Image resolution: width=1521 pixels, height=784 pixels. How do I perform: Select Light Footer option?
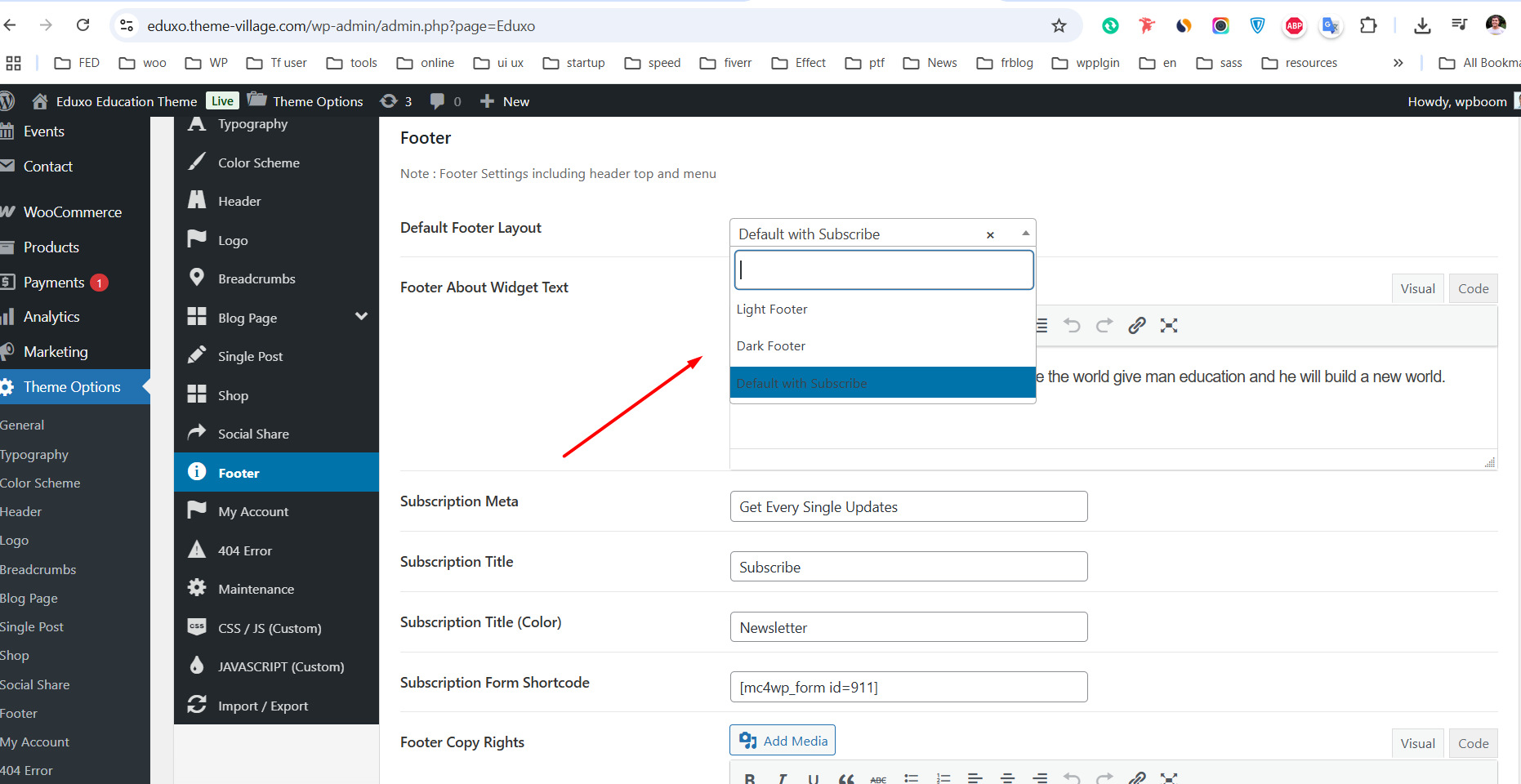pyautogui.click(x=772, y=310)
